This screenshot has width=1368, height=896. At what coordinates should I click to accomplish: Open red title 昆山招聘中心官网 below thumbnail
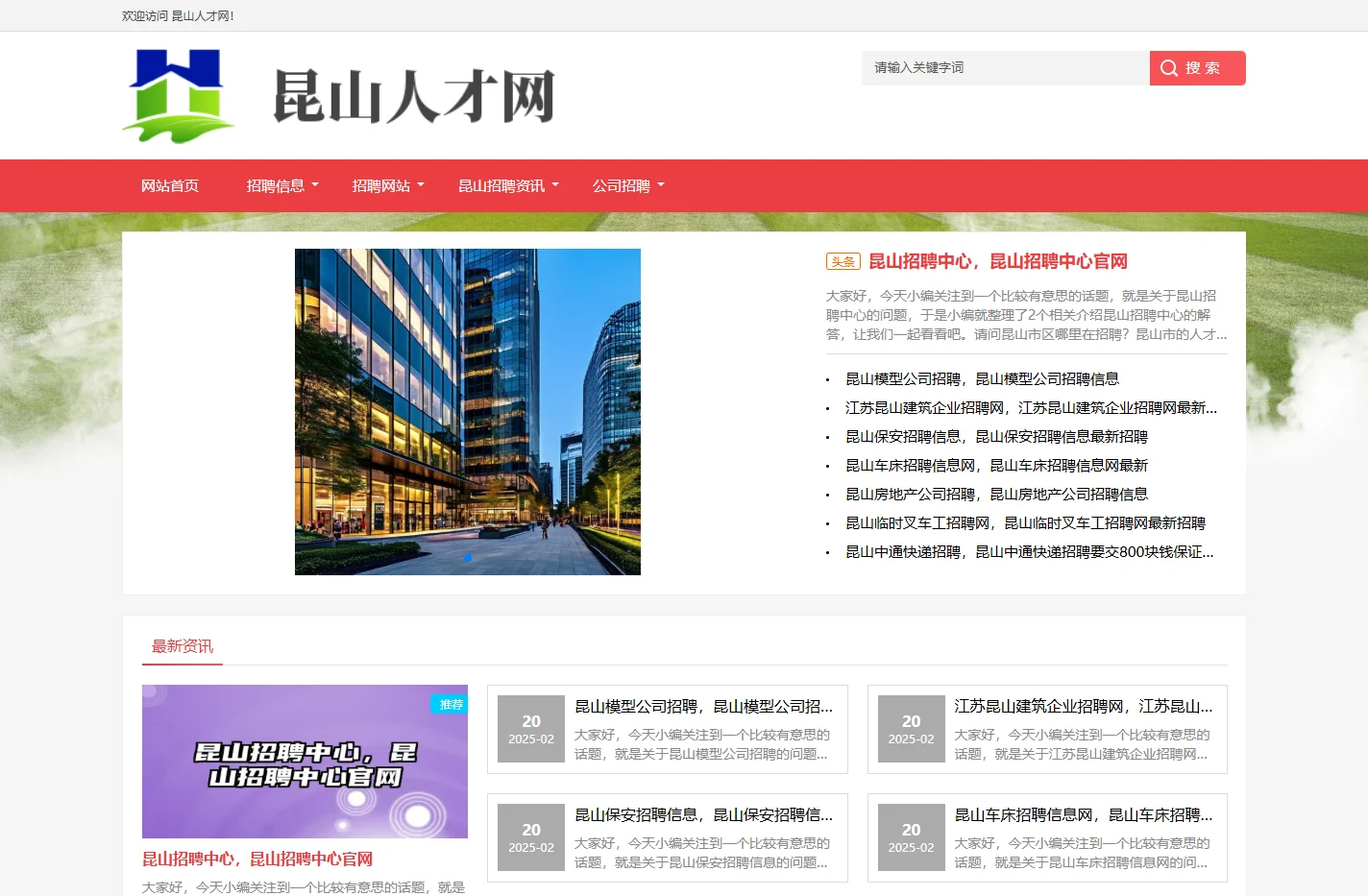click(257, 860)
